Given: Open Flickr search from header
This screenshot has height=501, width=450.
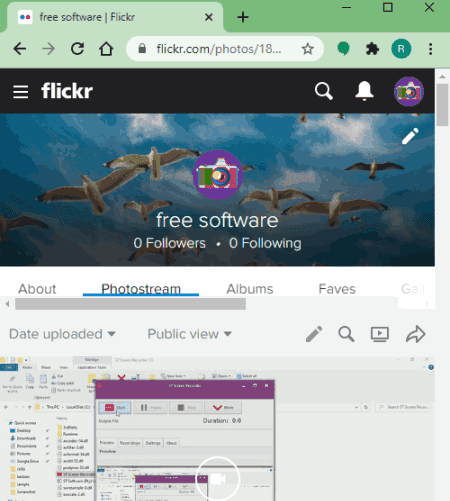Looking at the screenshot, I should coord(324,91).
